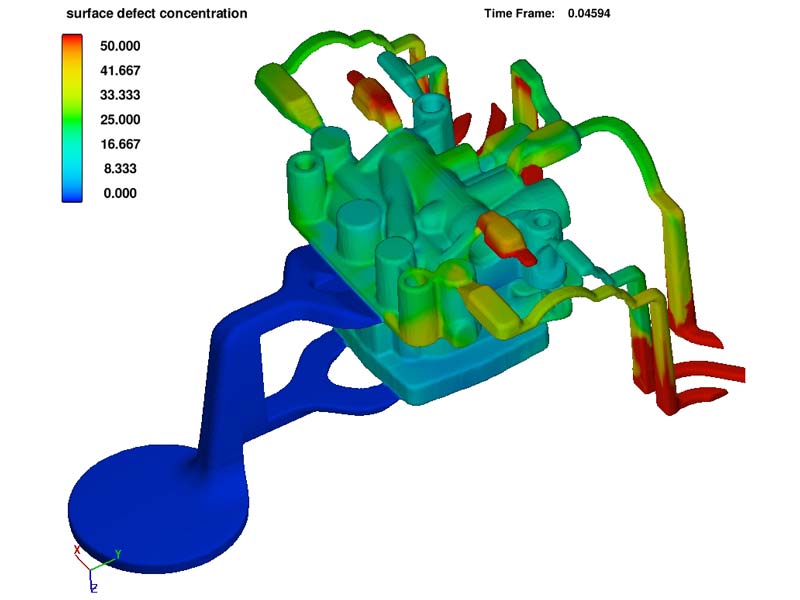The height and width of the screenshot is (600, 800).
Task: Click the 16.667 legend label
Action: tap(119, 144)
